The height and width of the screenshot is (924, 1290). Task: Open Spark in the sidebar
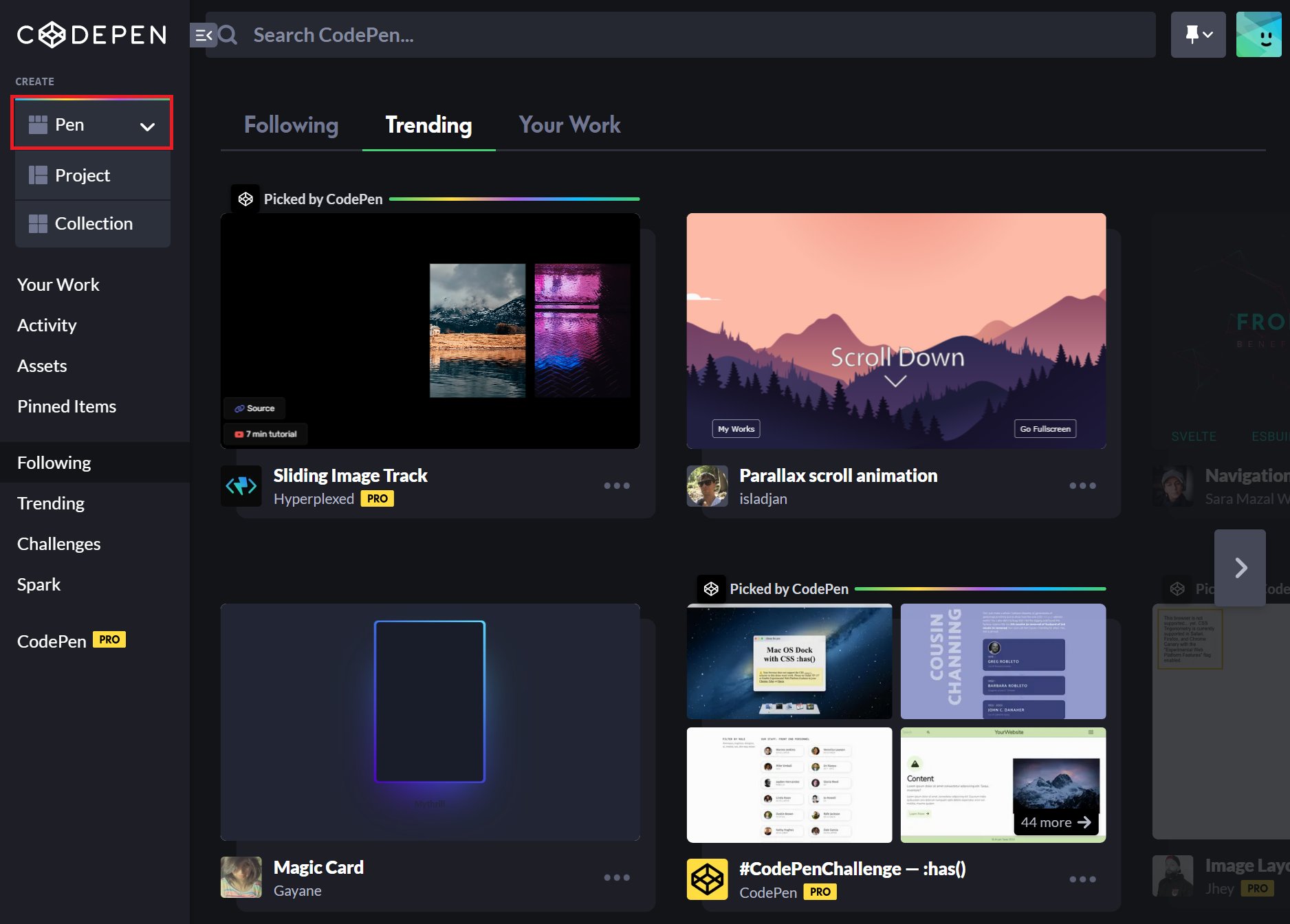pos(39,584)
